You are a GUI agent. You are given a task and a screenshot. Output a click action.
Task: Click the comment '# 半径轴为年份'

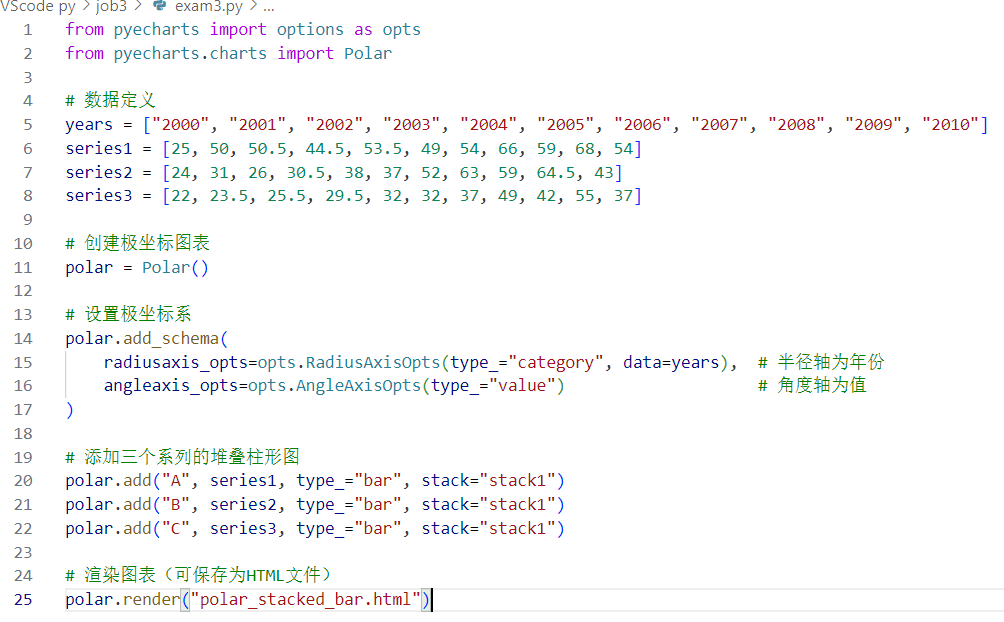click(822, 363)
